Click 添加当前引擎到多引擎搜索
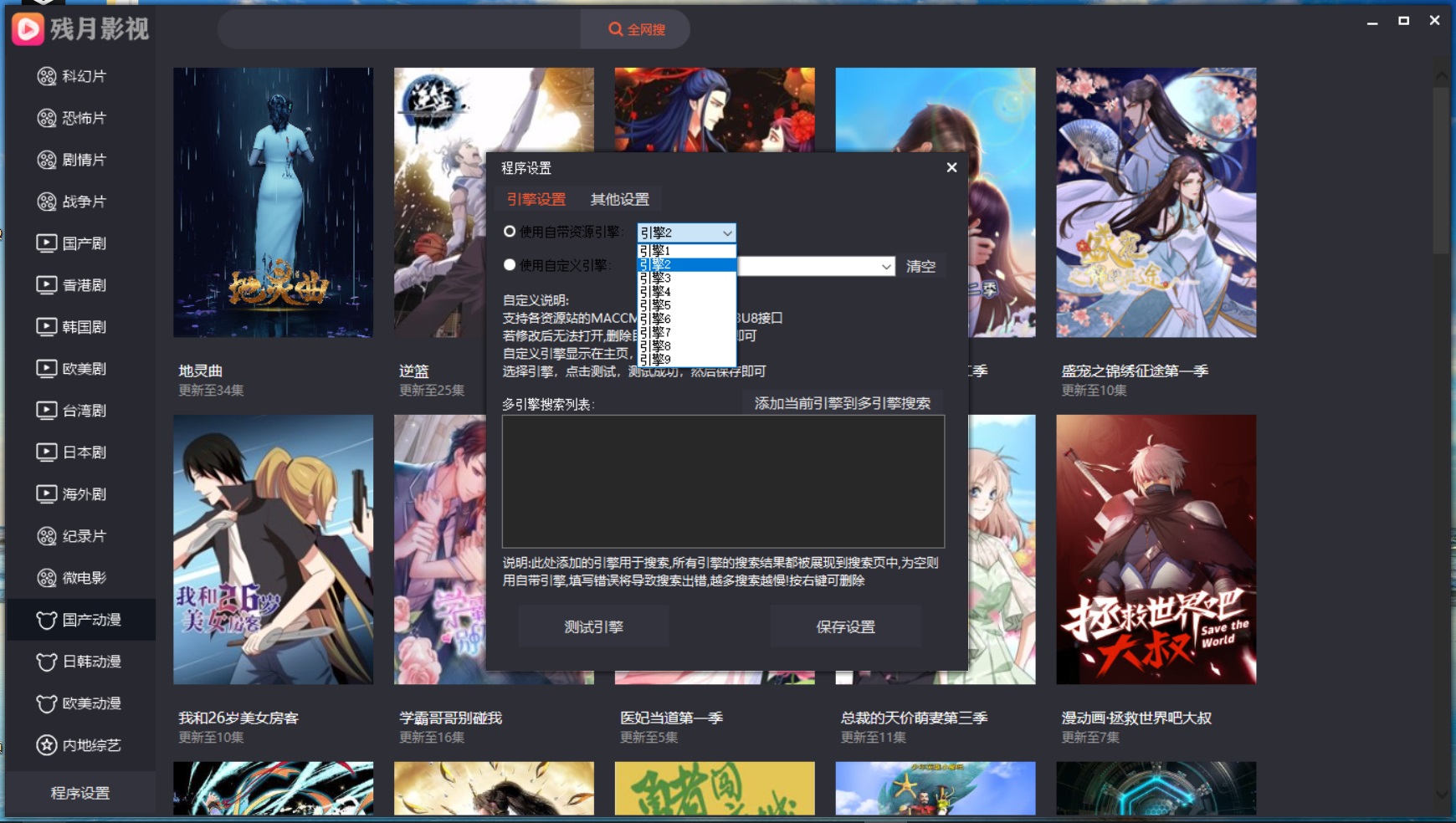 (843, 402)
